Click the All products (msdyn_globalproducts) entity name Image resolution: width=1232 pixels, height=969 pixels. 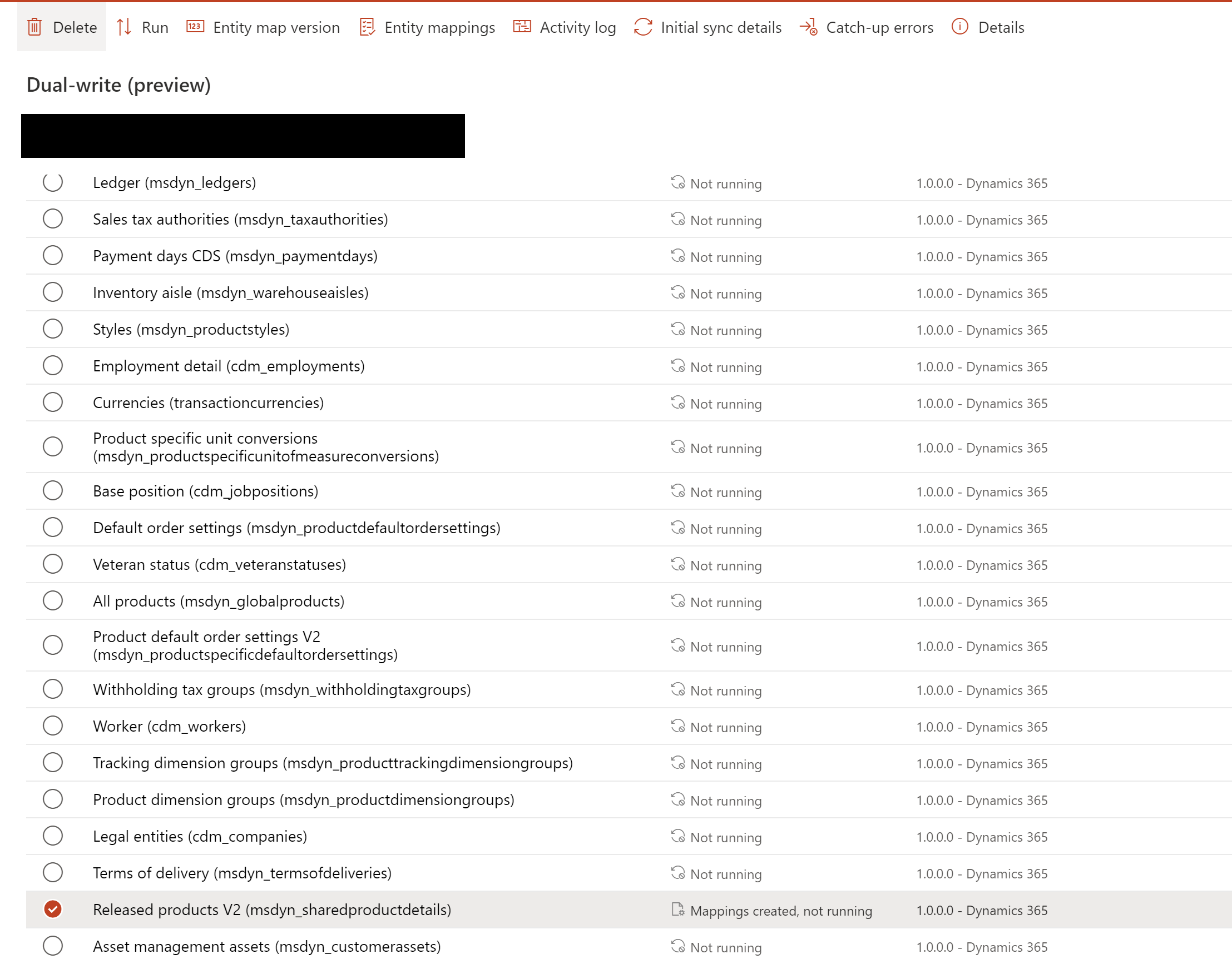coord(219,602)
